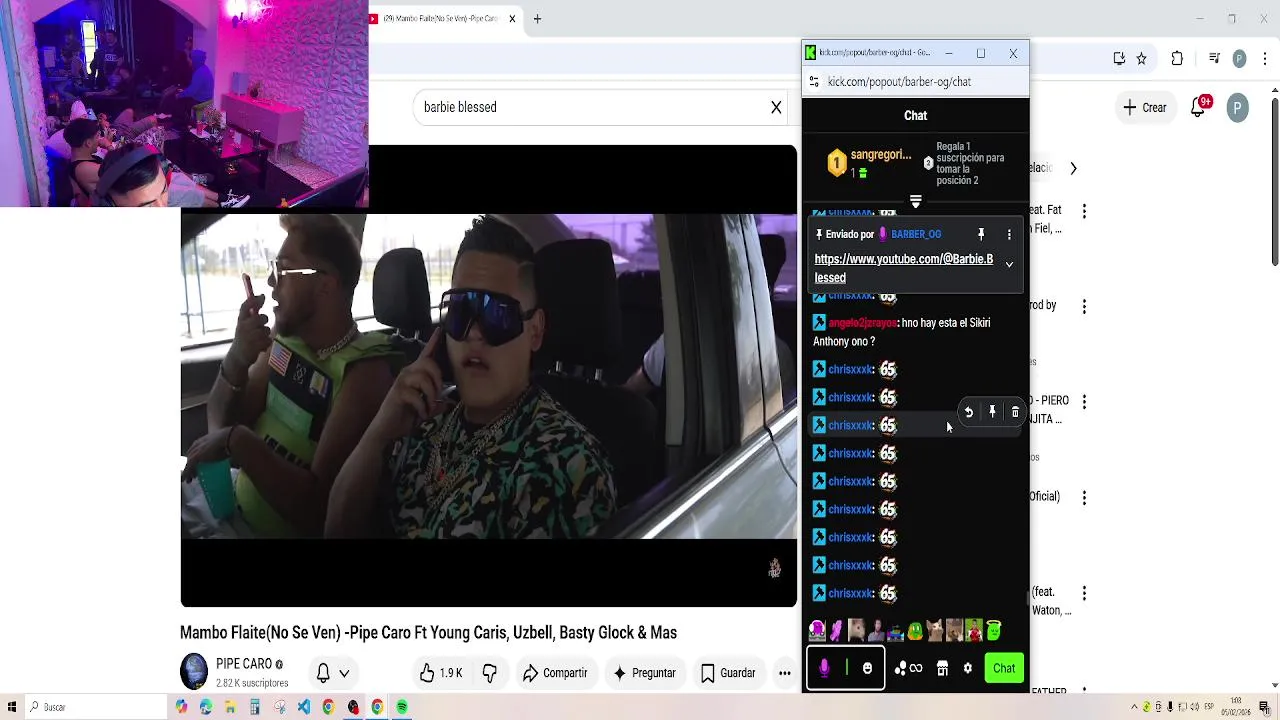The image size is (1280, 720).
Task: Open Spotify from the taskbar
Action: pyautogui.click(x=402, y=707)
